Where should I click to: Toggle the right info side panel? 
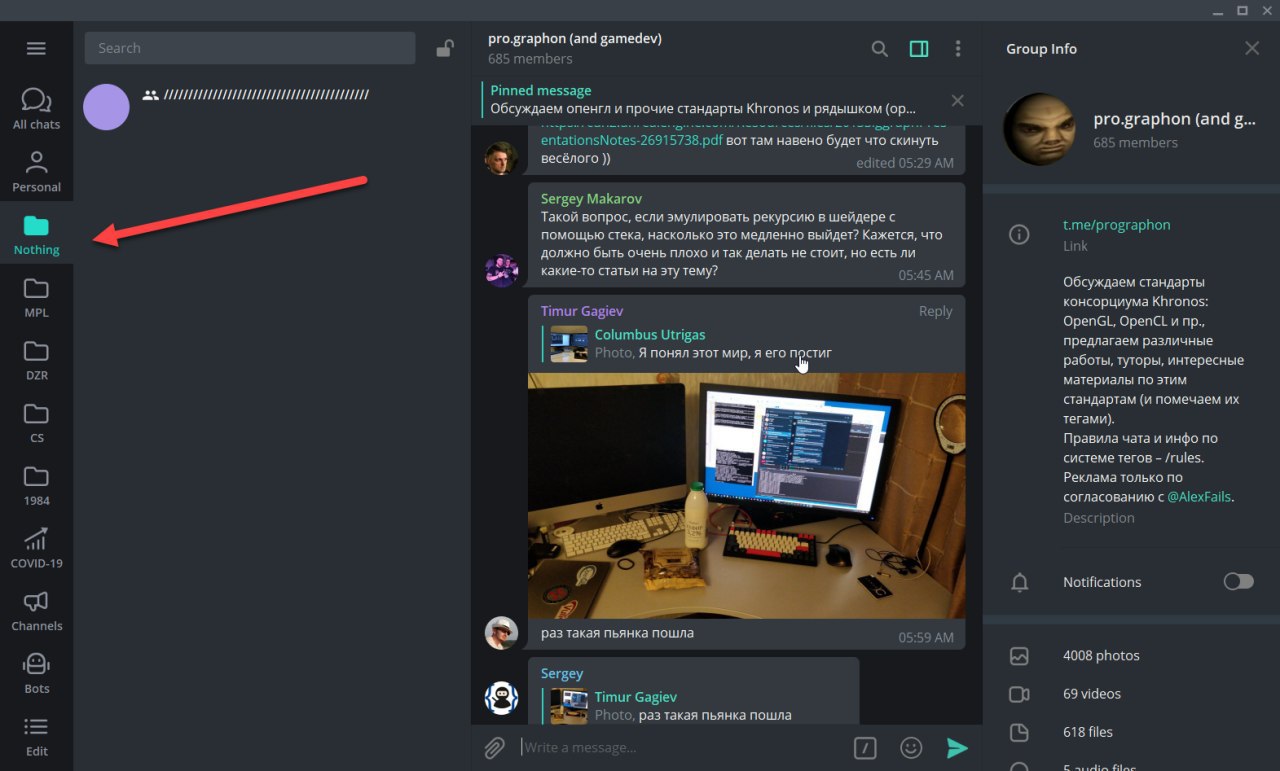click(919, 48)
